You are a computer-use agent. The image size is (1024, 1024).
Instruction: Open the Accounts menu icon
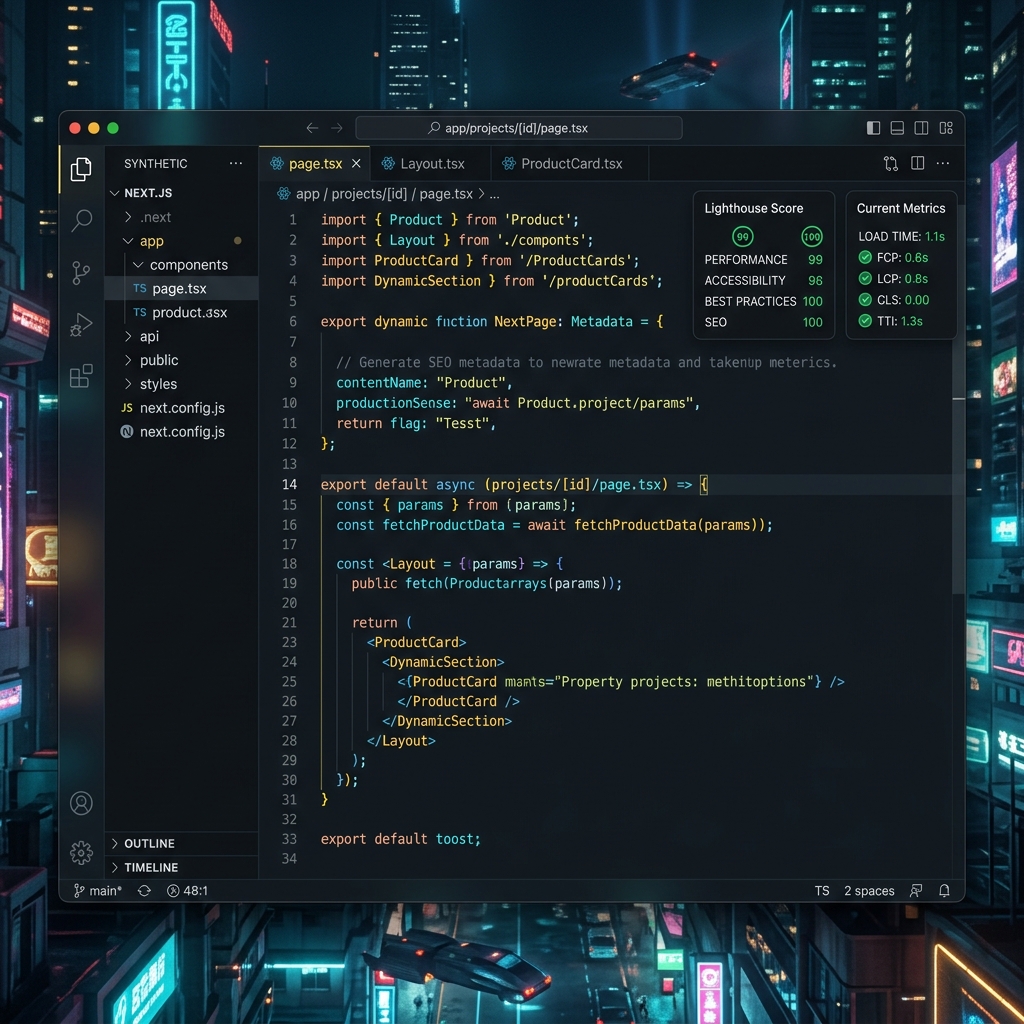tap(81, 803)
